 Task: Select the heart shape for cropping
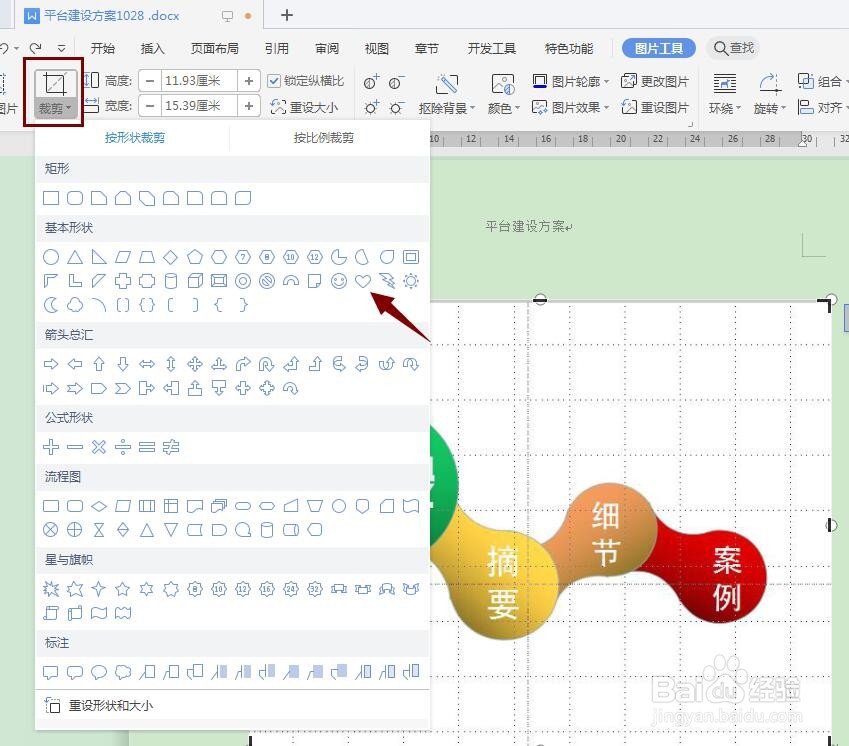363,281
